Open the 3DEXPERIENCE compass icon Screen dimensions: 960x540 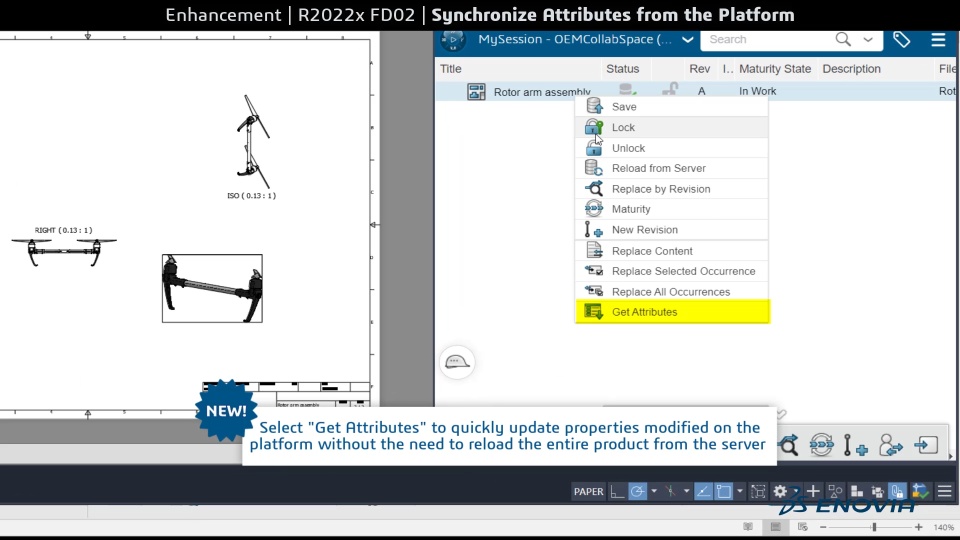(453, 40)
